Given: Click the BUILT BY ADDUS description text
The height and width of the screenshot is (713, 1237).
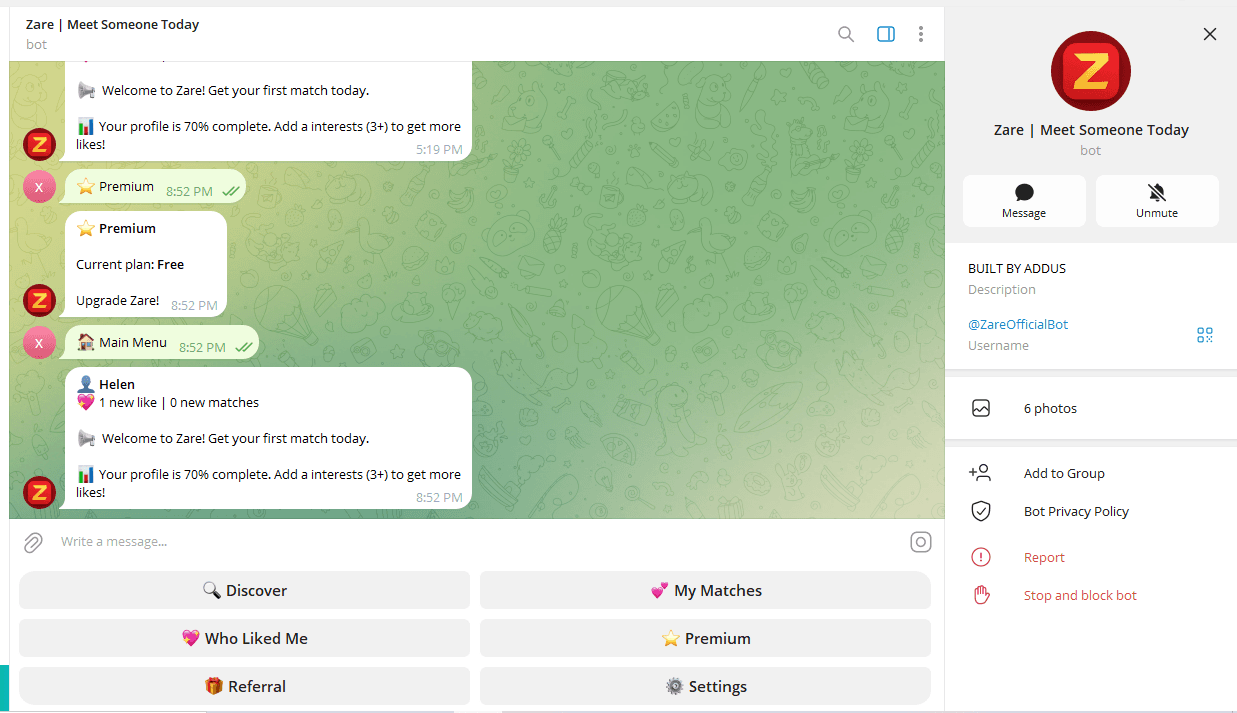Looking at the screenshot, I should (1017, 268).
